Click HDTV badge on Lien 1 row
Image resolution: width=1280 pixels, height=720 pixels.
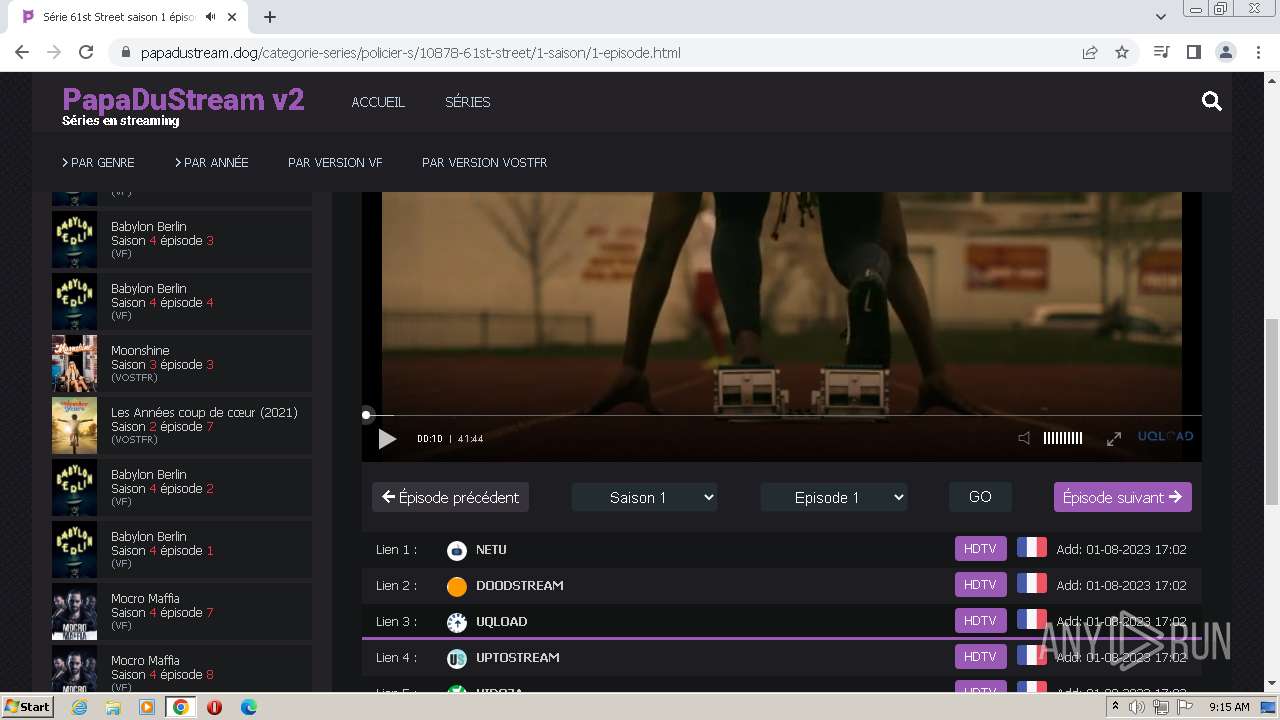[980, 549]
